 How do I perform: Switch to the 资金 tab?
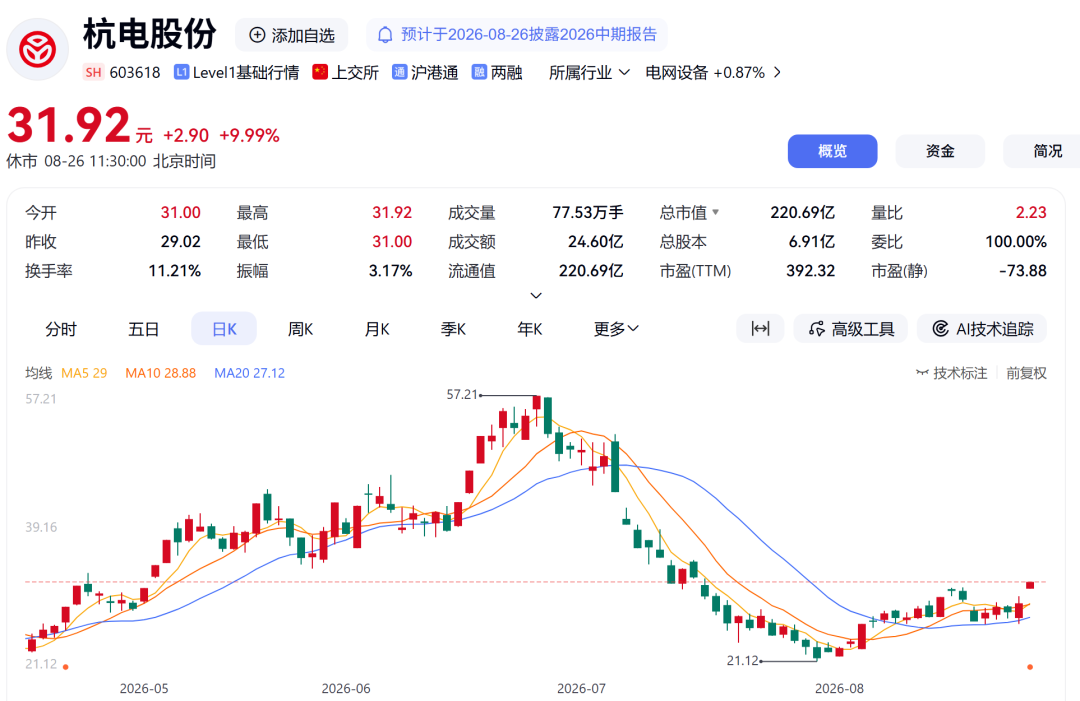(940, 151)
